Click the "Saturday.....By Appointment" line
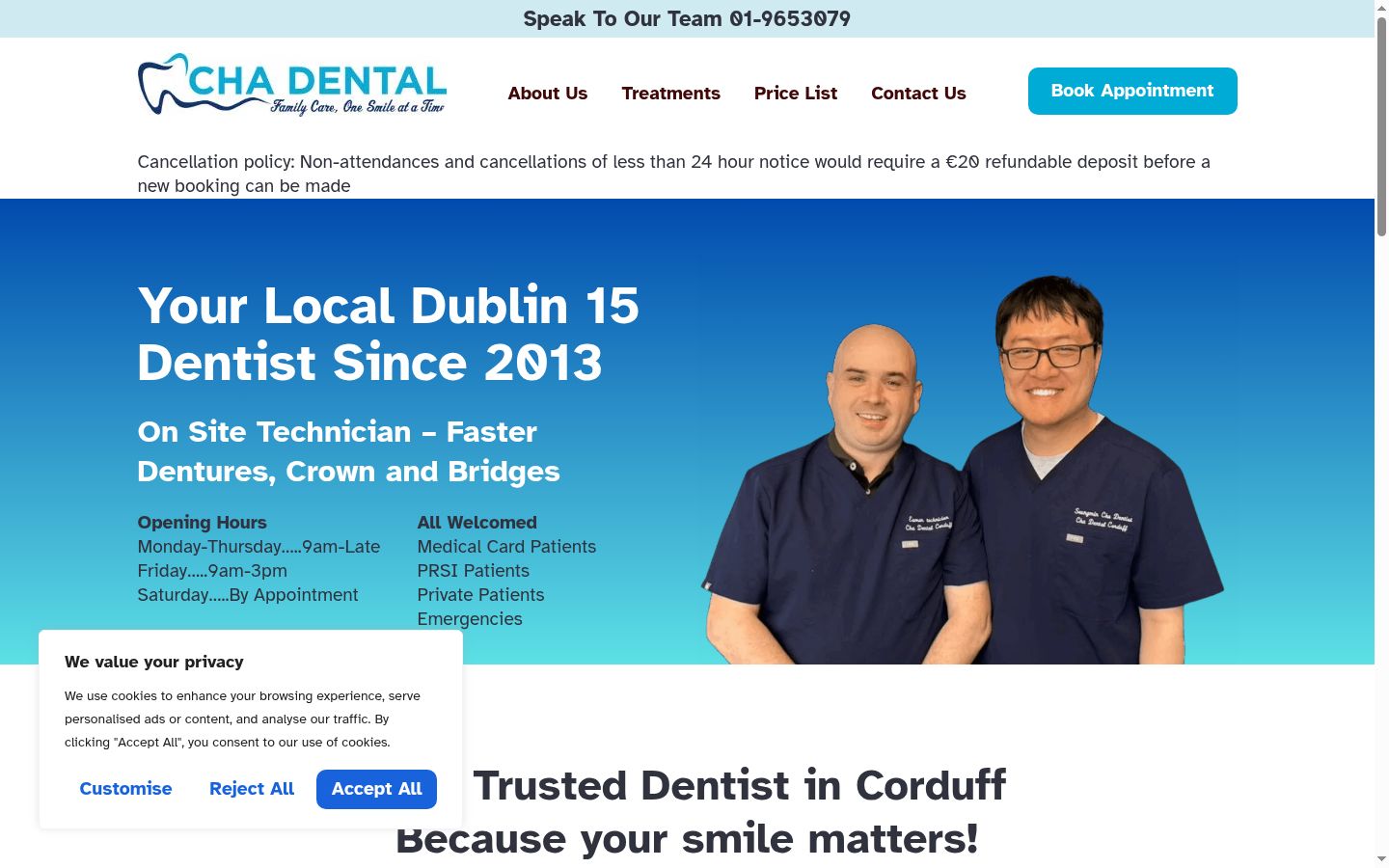The height and width of the screenshot is (868, 1389). [248, 595]
